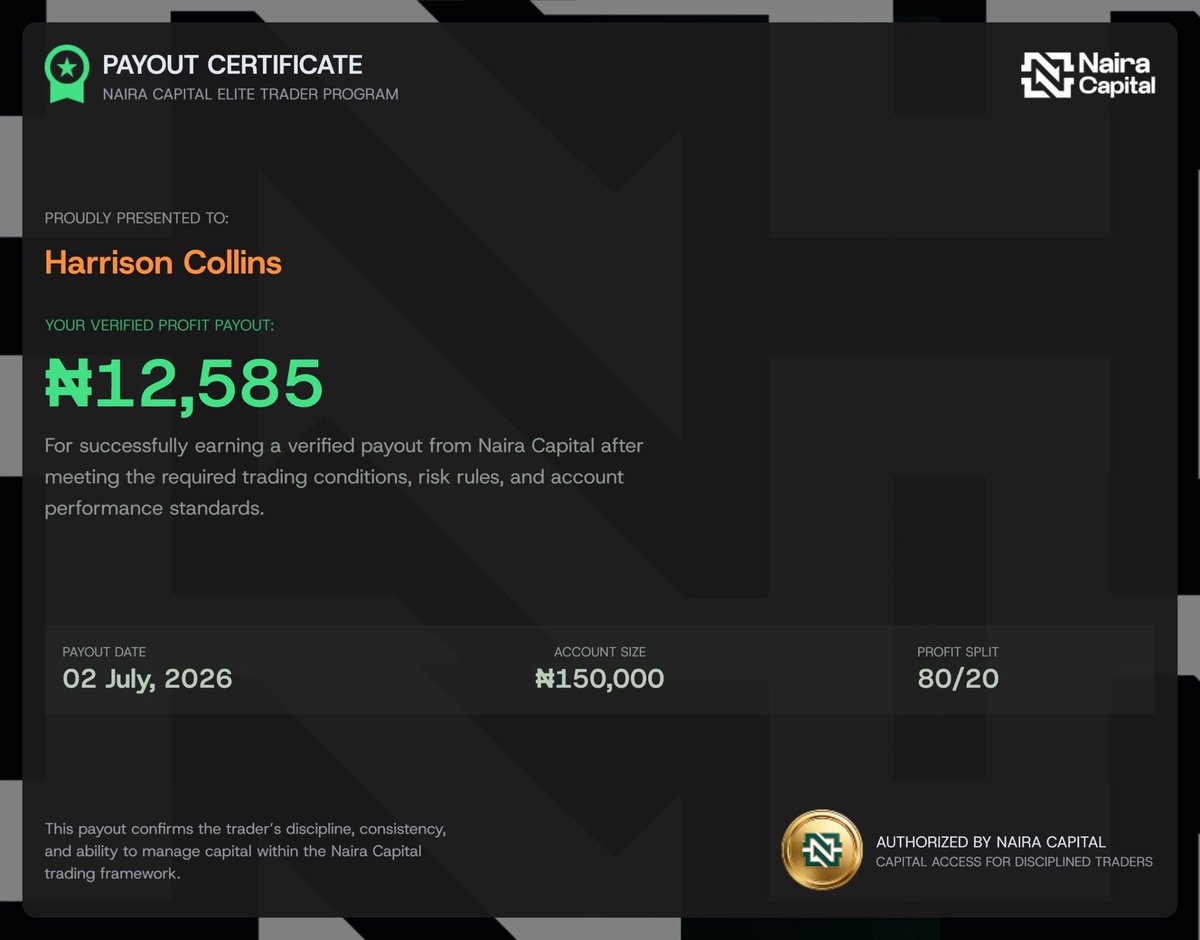Select the ₦150,000 account size value
The width and height of the screenshot is (1200, 940).
600,679
